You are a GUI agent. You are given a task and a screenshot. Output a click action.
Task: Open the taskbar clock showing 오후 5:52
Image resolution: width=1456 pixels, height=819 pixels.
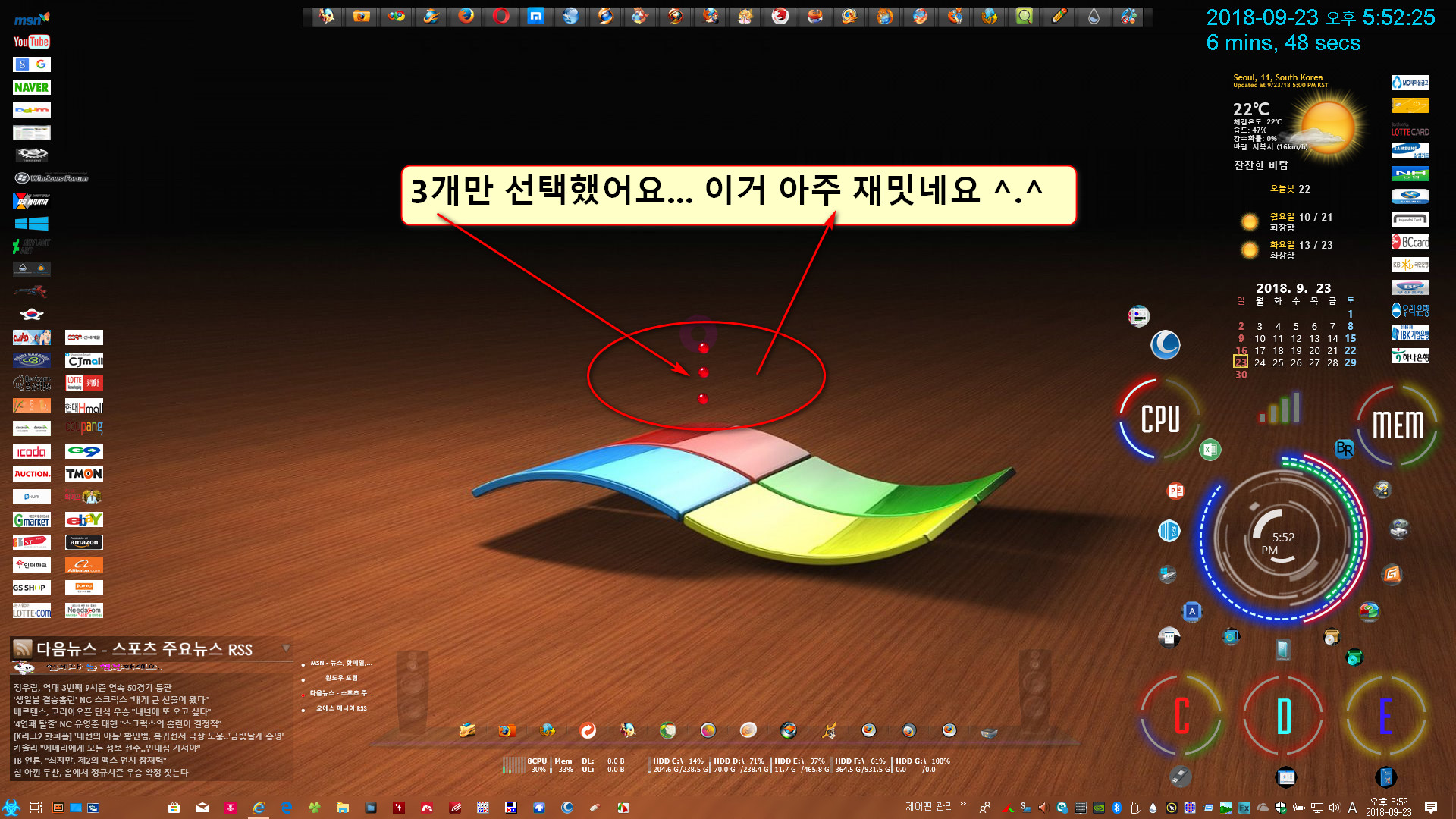tap(1389, 807)
